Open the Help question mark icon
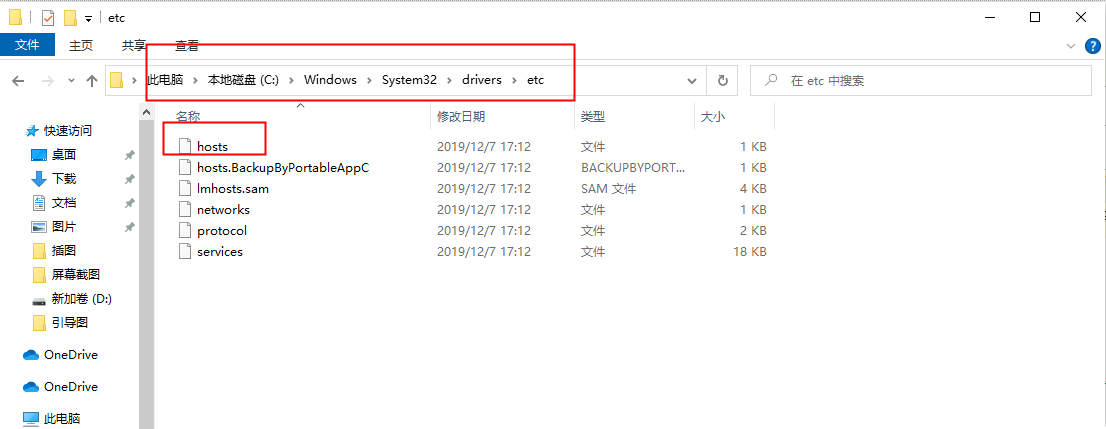The width and height of the screenshot is (1106, 429). (x=1091, y=46)
